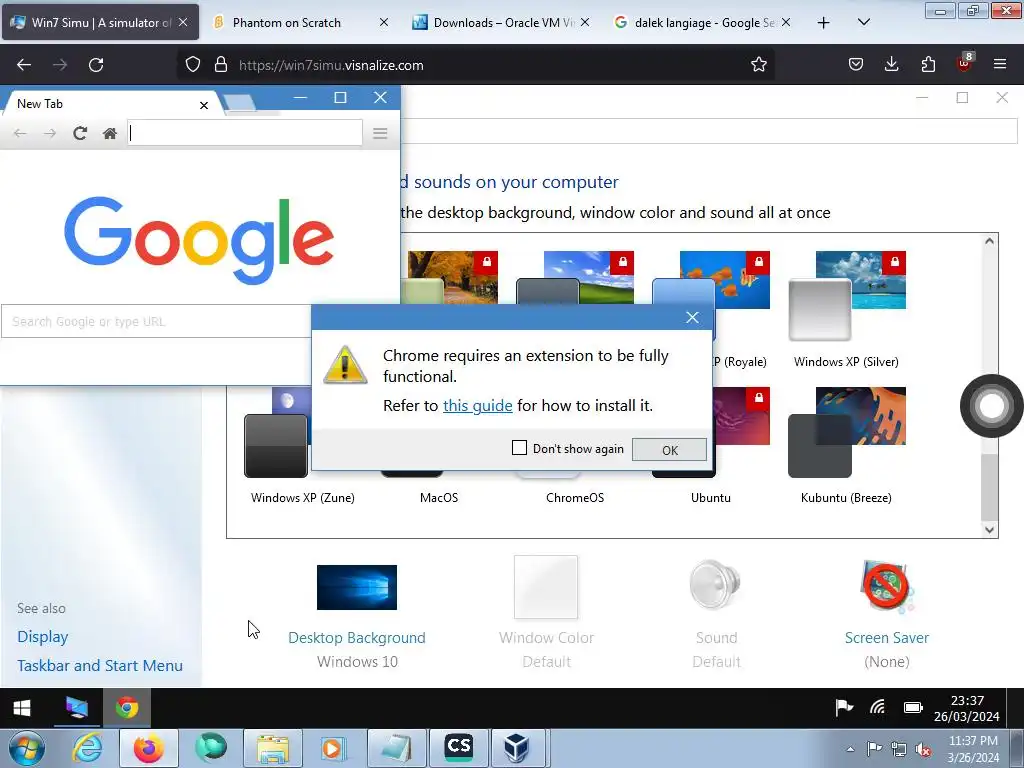
Task: Choose the MacOS theme label
Action: click(x=439, y=498)
